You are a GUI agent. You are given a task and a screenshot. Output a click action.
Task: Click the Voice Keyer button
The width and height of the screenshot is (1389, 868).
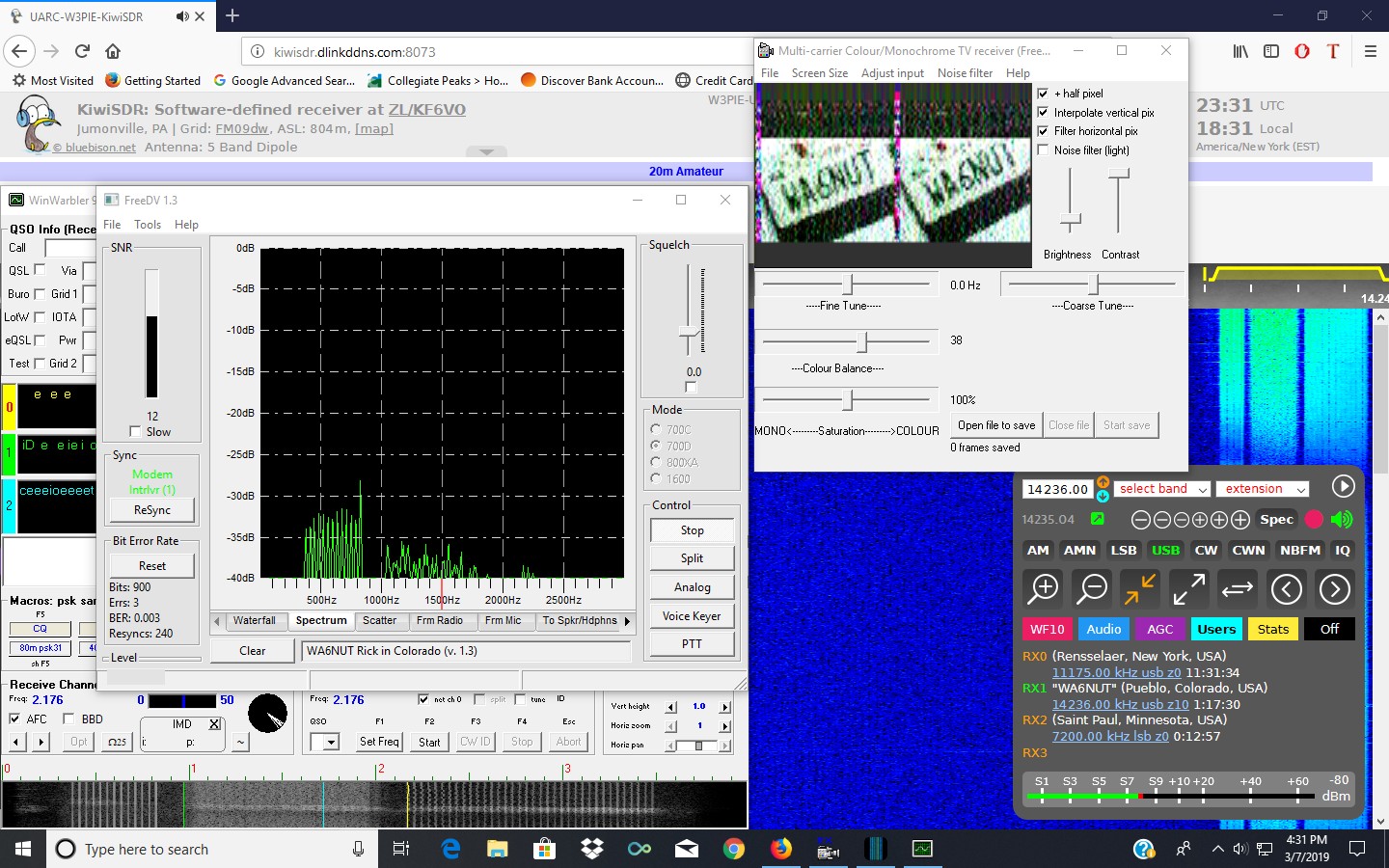pos(693,616)
